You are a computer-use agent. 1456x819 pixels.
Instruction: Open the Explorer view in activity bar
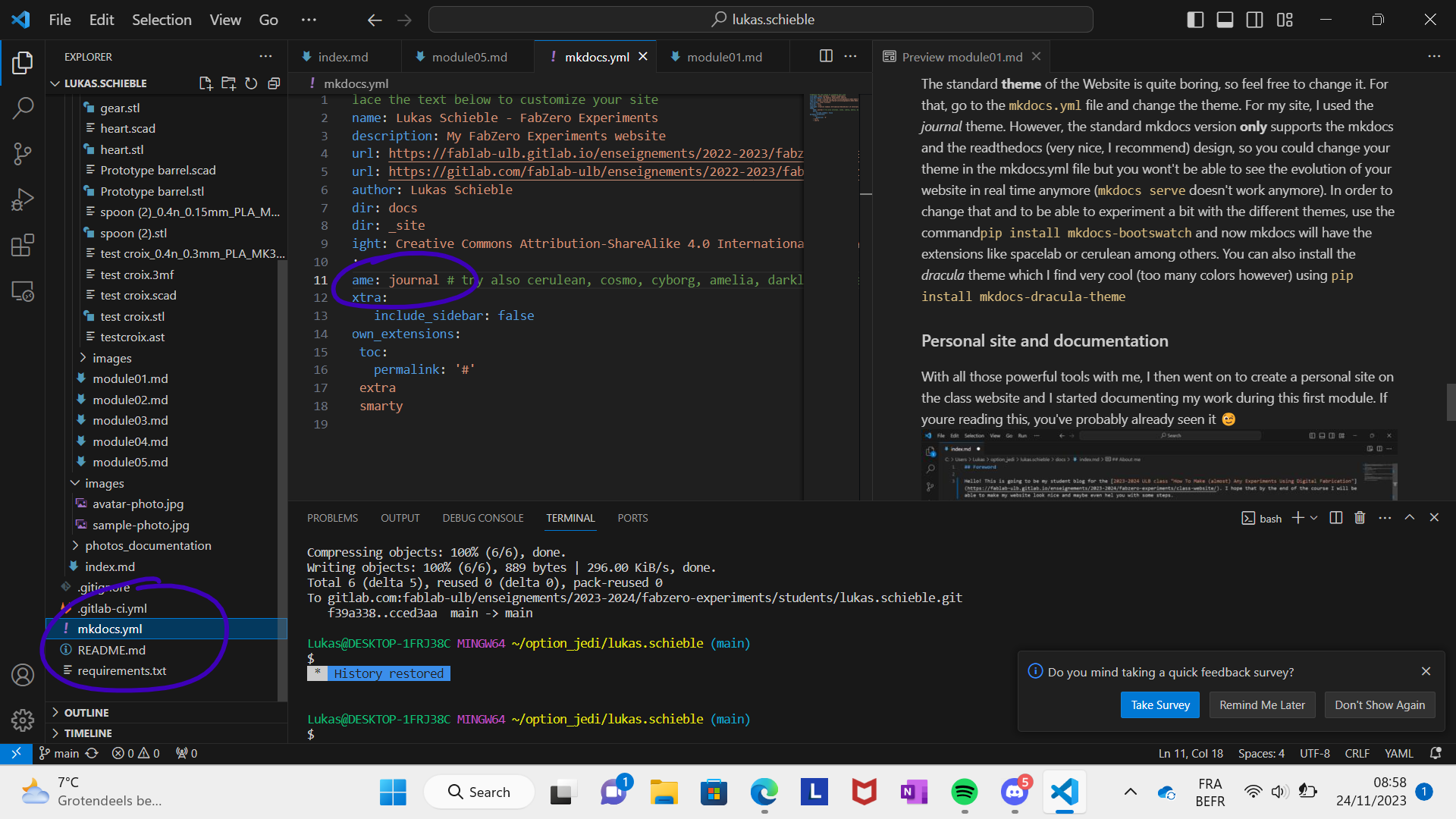pyautogui.click(x=23, y=63)
